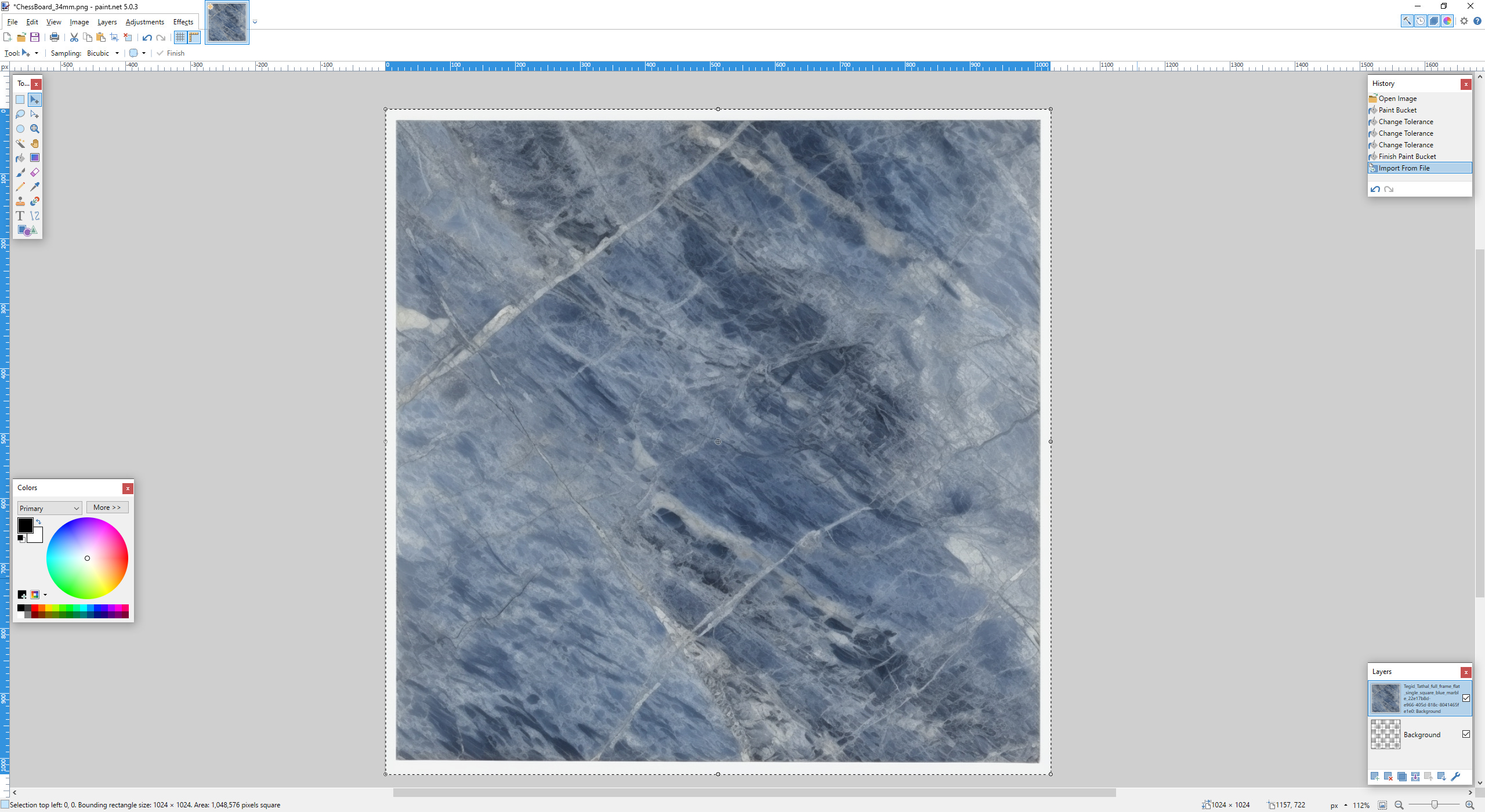Choose the Color Picker eyedropper tool

[35, 187]
